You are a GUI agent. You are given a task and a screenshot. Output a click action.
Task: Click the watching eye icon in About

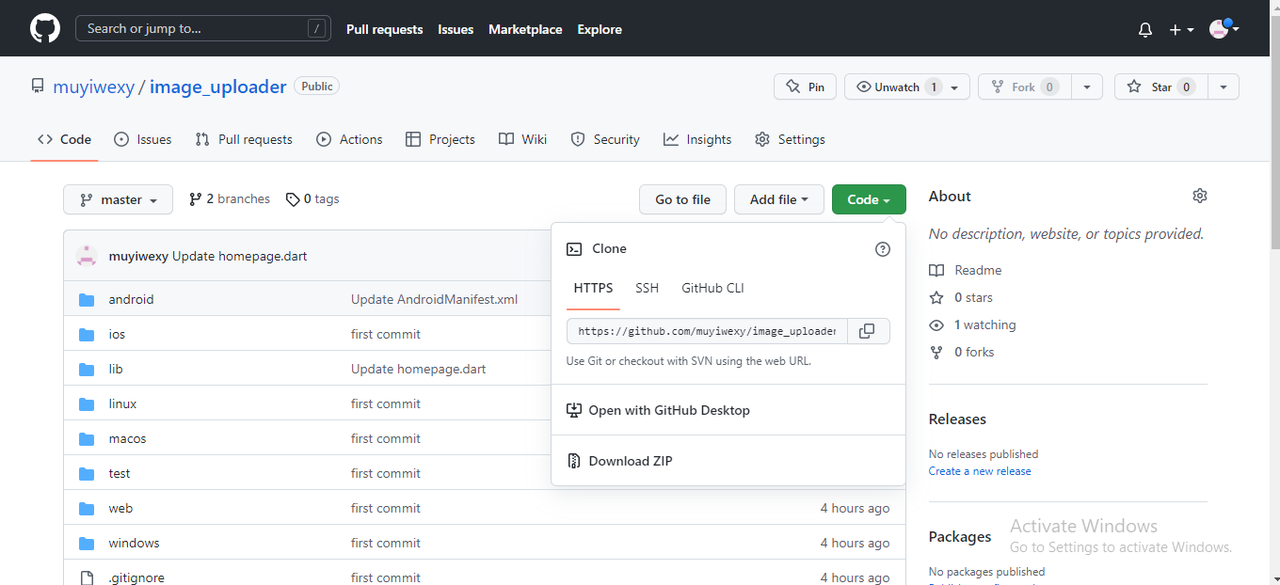tap(936, 325)
